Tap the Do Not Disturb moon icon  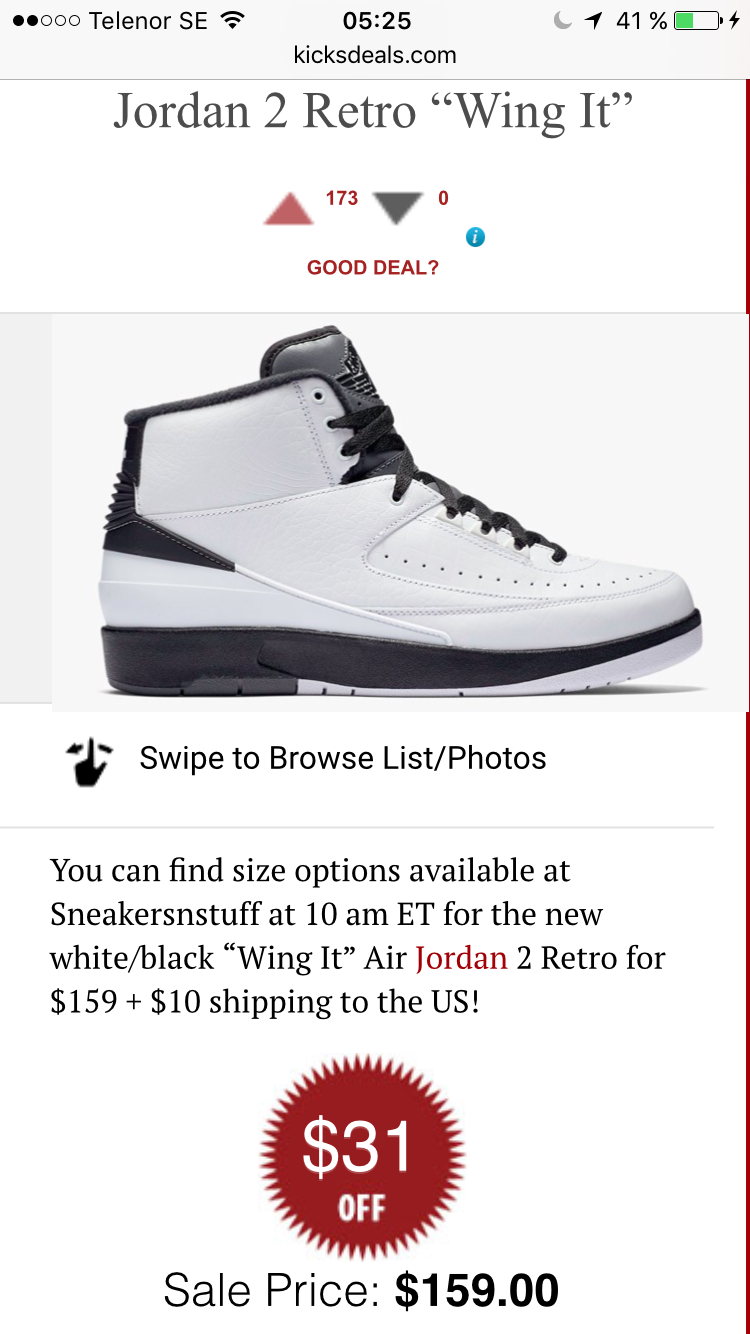coord(564,20)
